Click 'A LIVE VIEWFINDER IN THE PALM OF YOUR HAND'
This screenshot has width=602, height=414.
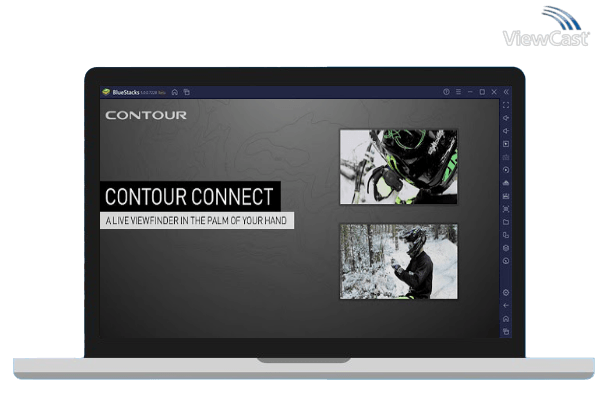point(196,221)
